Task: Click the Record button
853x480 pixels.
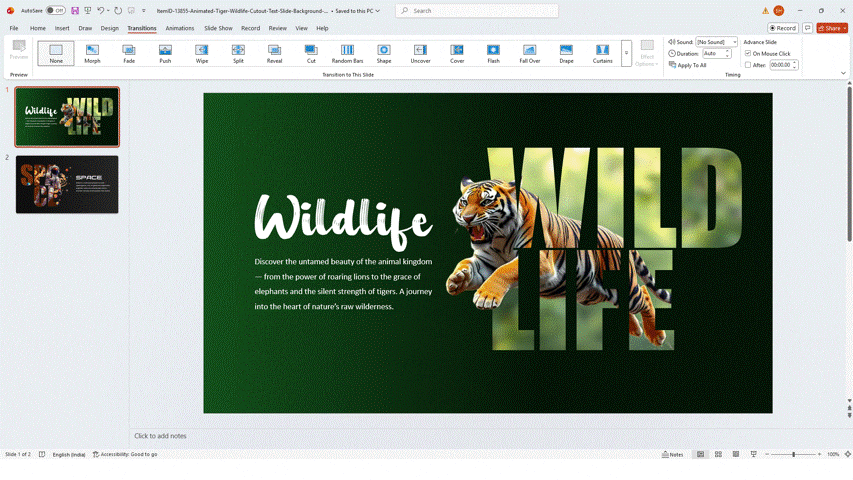Action: [x=783, y=28]
